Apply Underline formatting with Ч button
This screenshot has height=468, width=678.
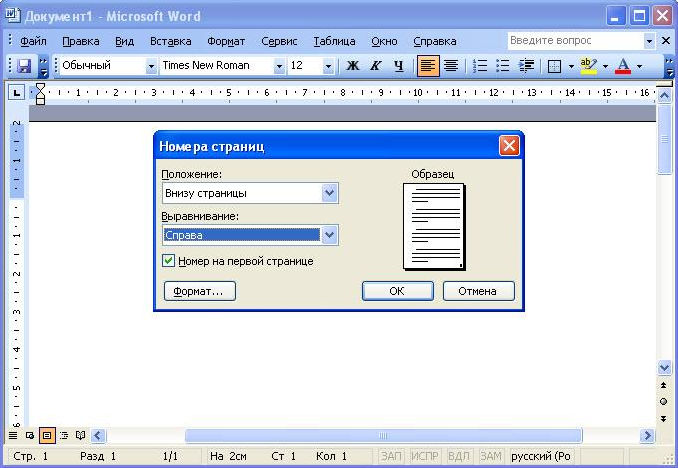point(398,66)
